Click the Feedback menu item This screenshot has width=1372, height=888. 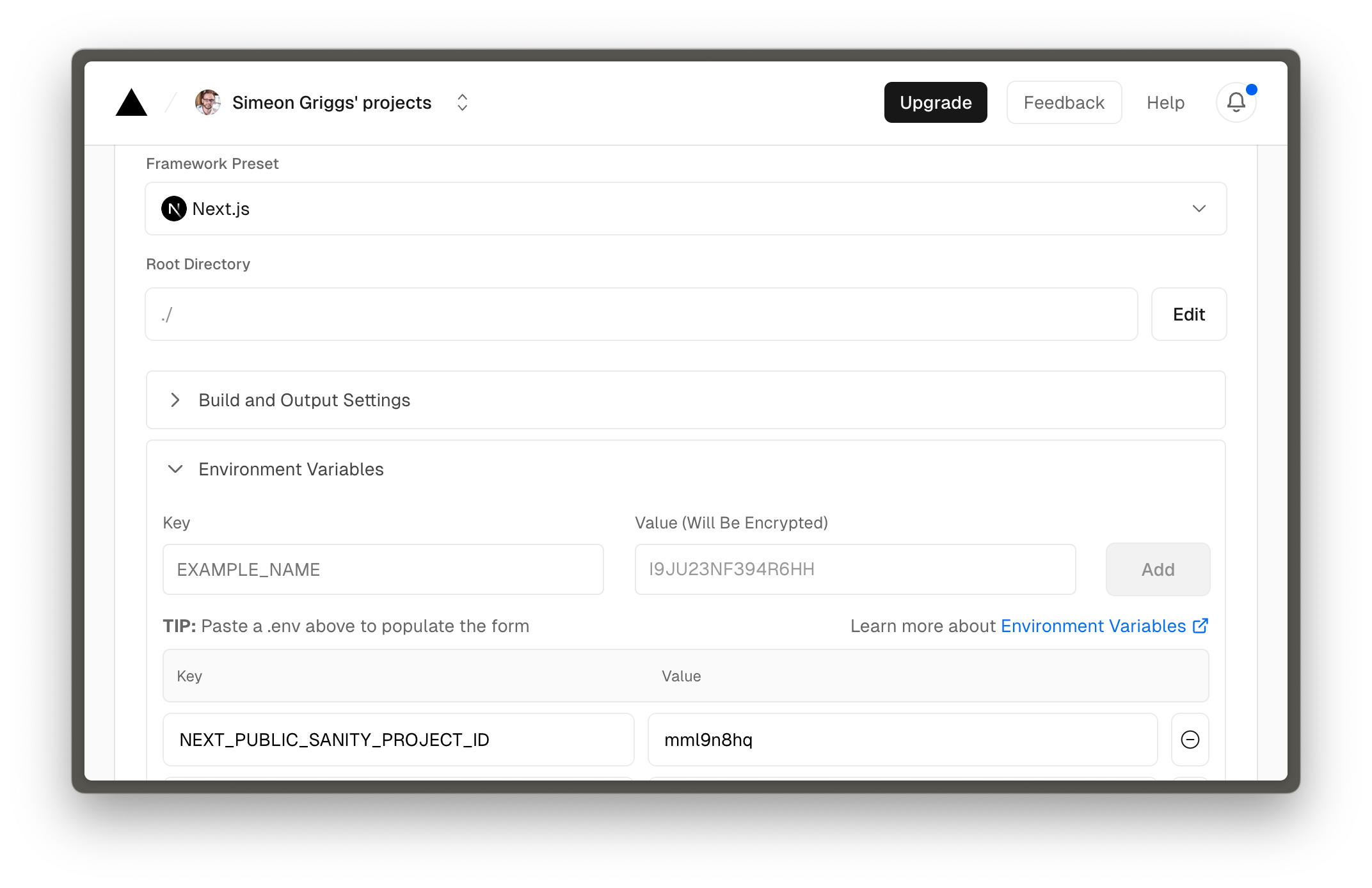point(1063,103)
